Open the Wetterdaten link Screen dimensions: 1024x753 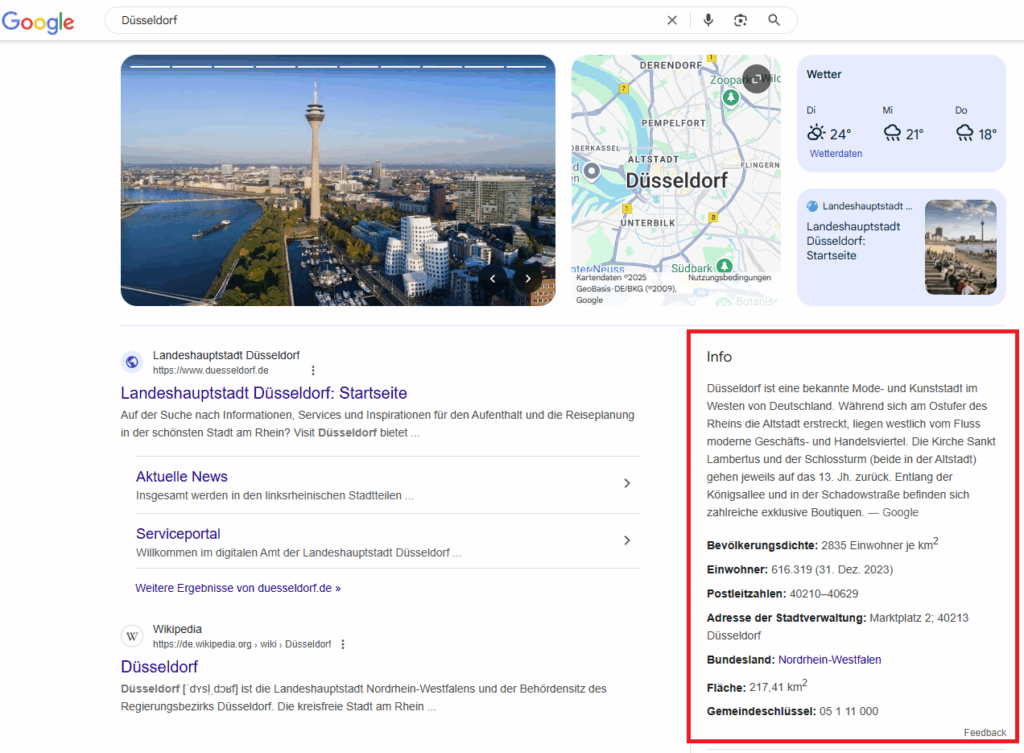pos(835,153)
